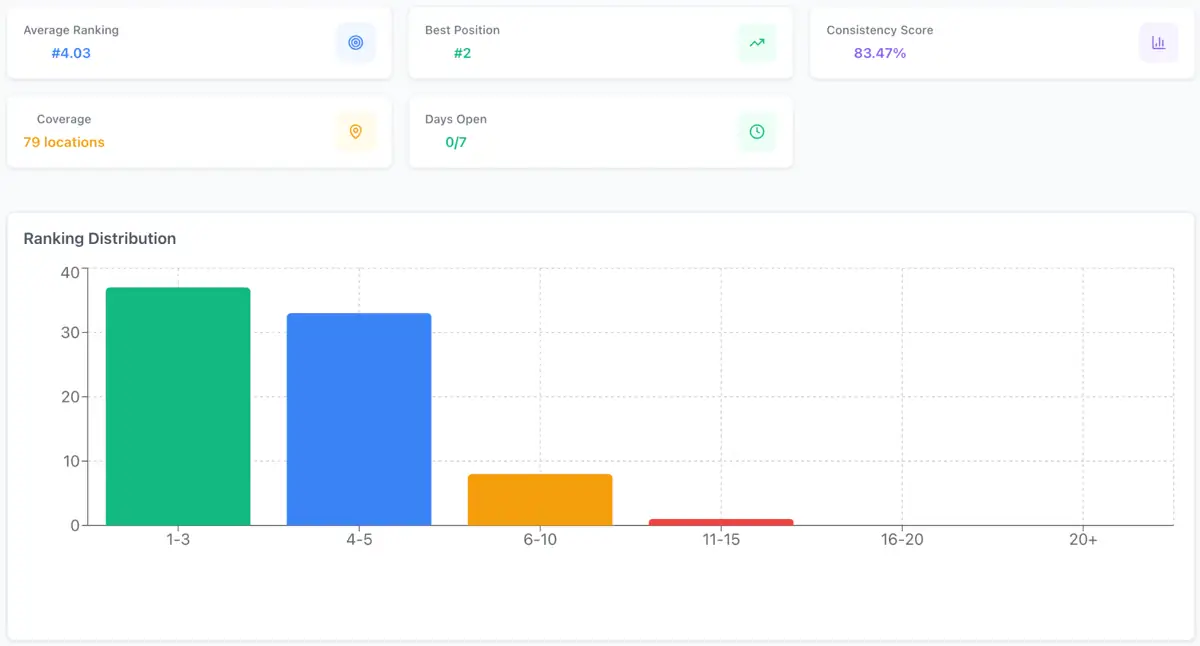Click the target icon in Average Ranking card

(x=355, y=43)
